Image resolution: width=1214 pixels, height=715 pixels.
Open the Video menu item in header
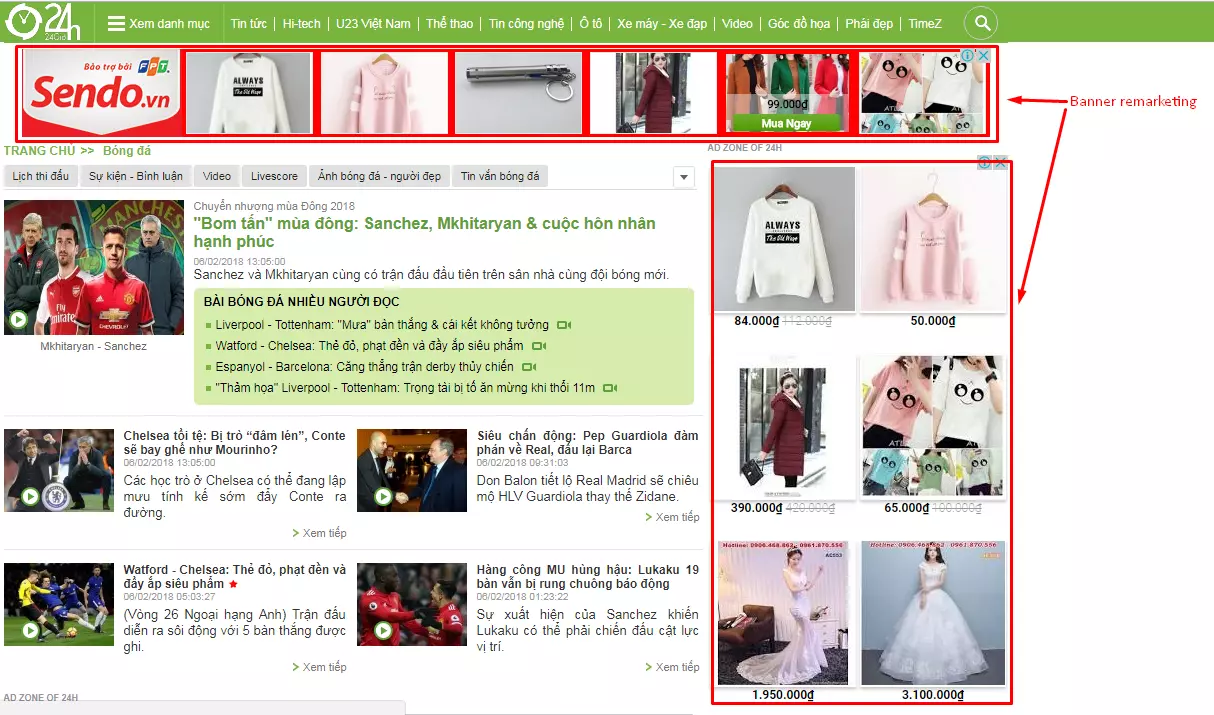point(737,23)
